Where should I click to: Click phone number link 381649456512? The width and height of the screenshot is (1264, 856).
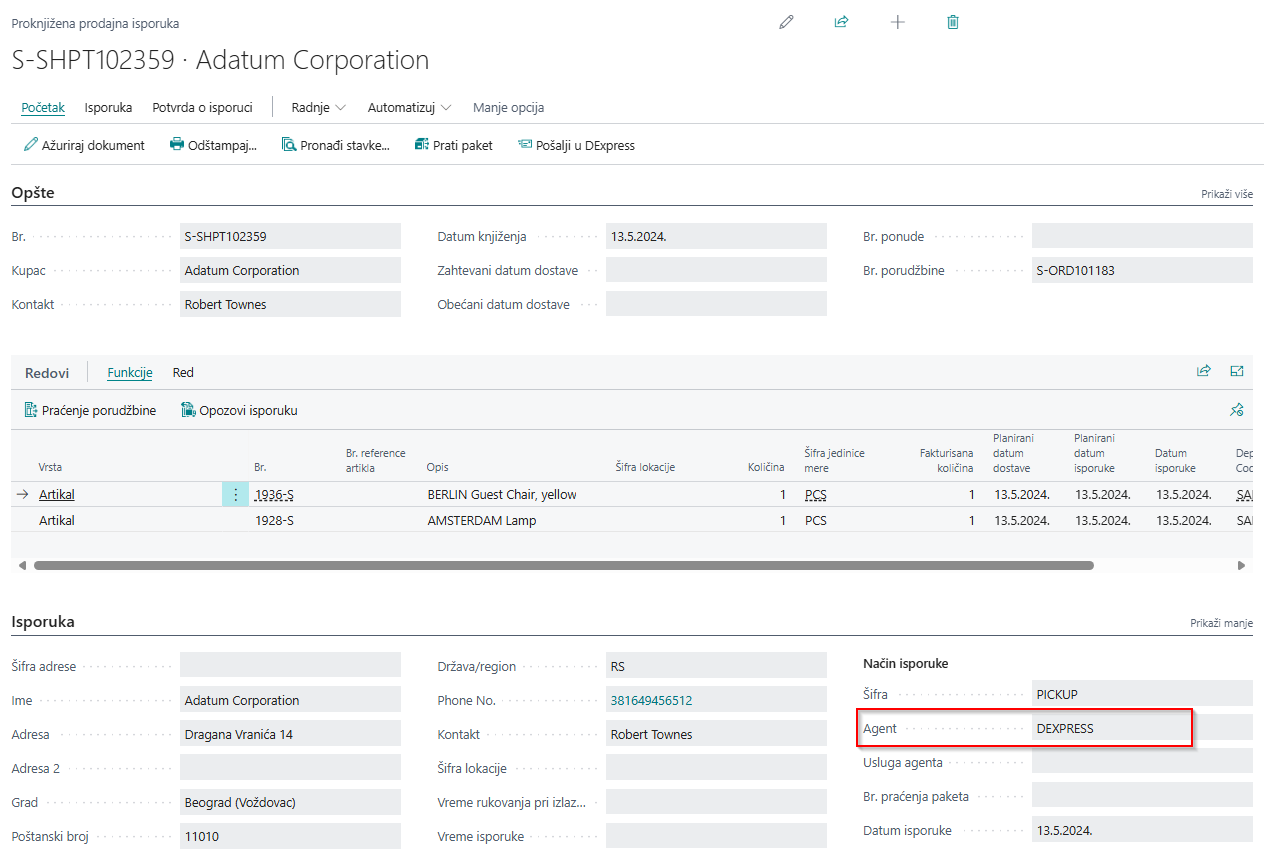(x=651, y=701)
